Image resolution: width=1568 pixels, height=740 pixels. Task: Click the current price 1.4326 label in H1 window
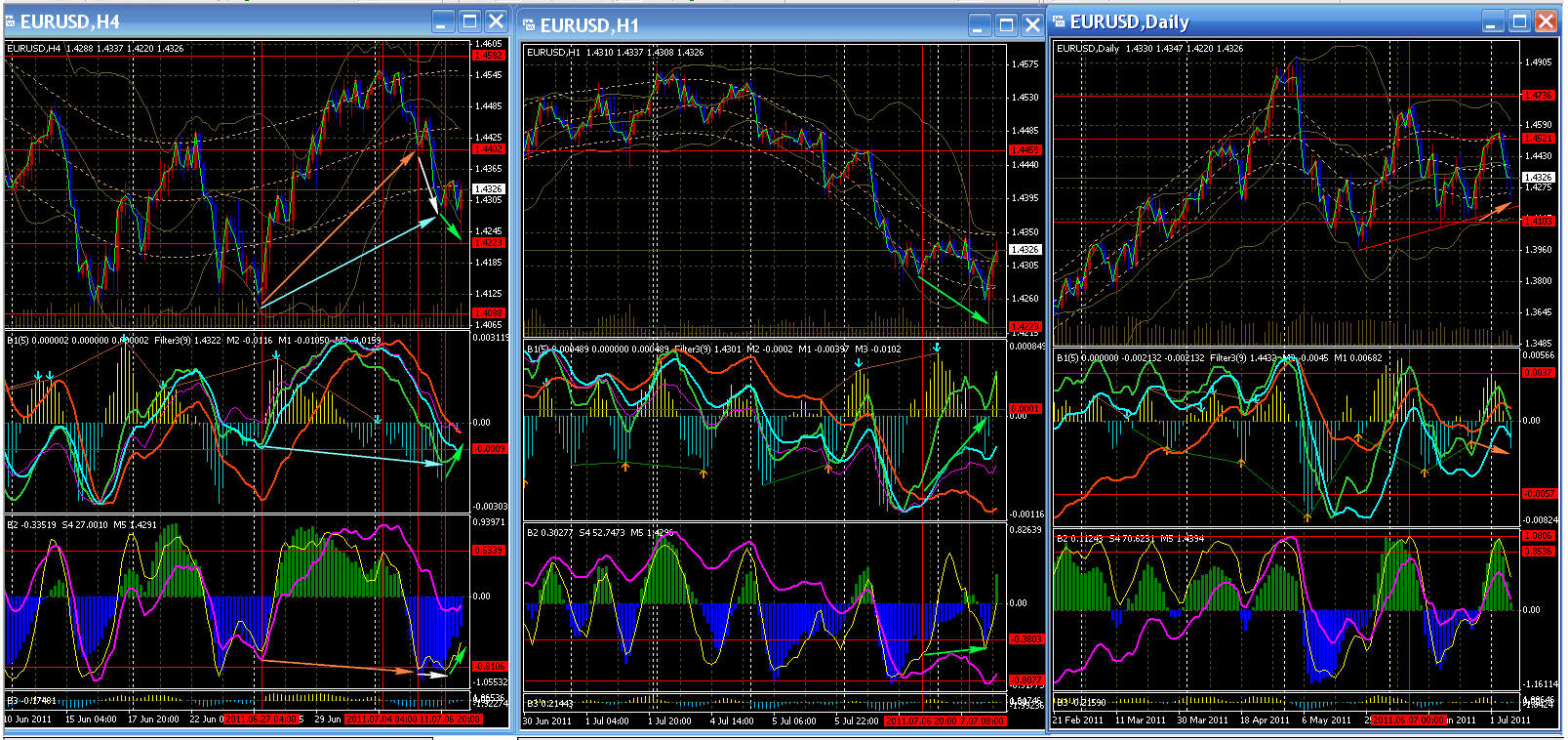1025,250
